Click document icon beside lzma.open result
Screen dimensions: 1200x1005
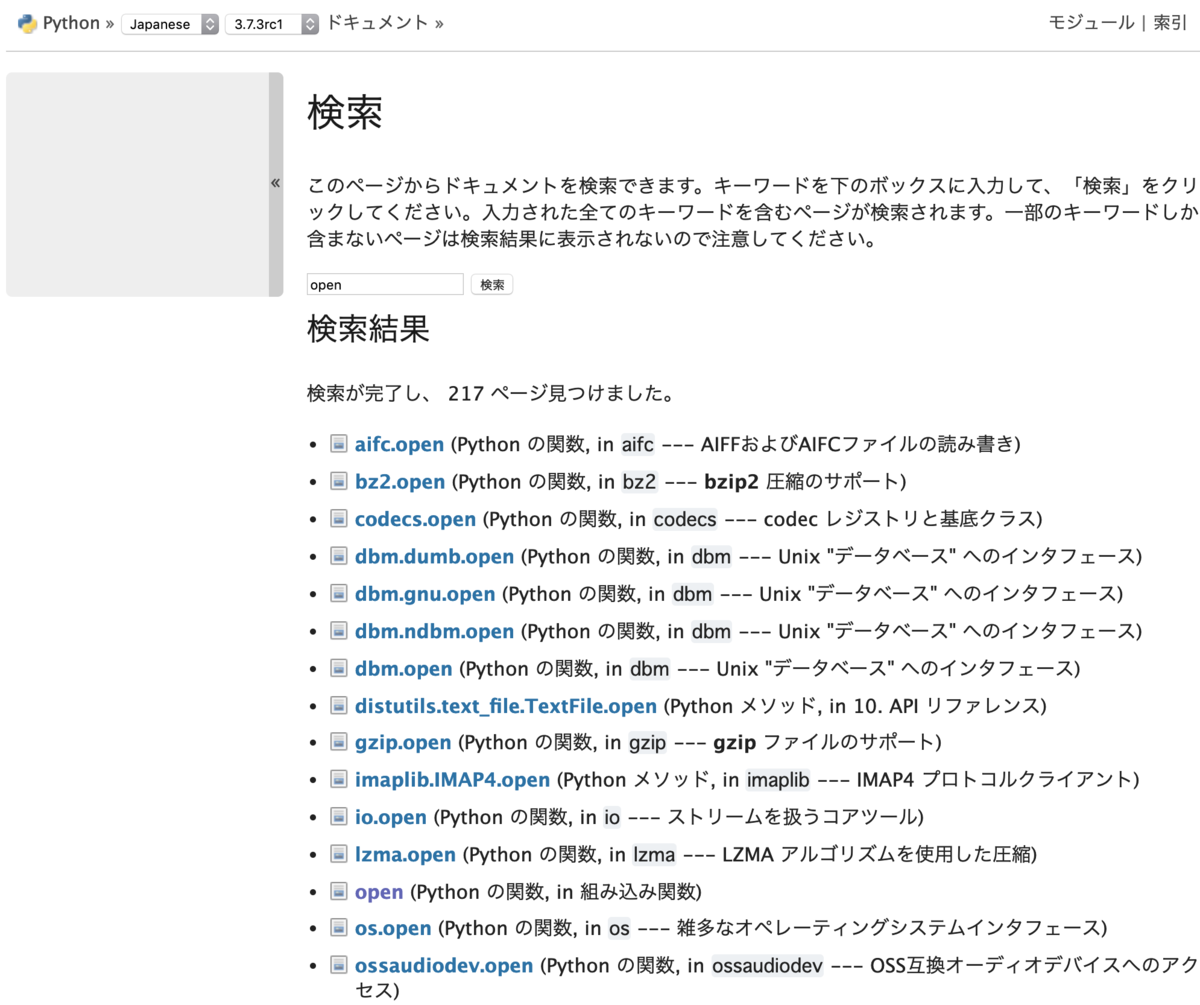338,855
